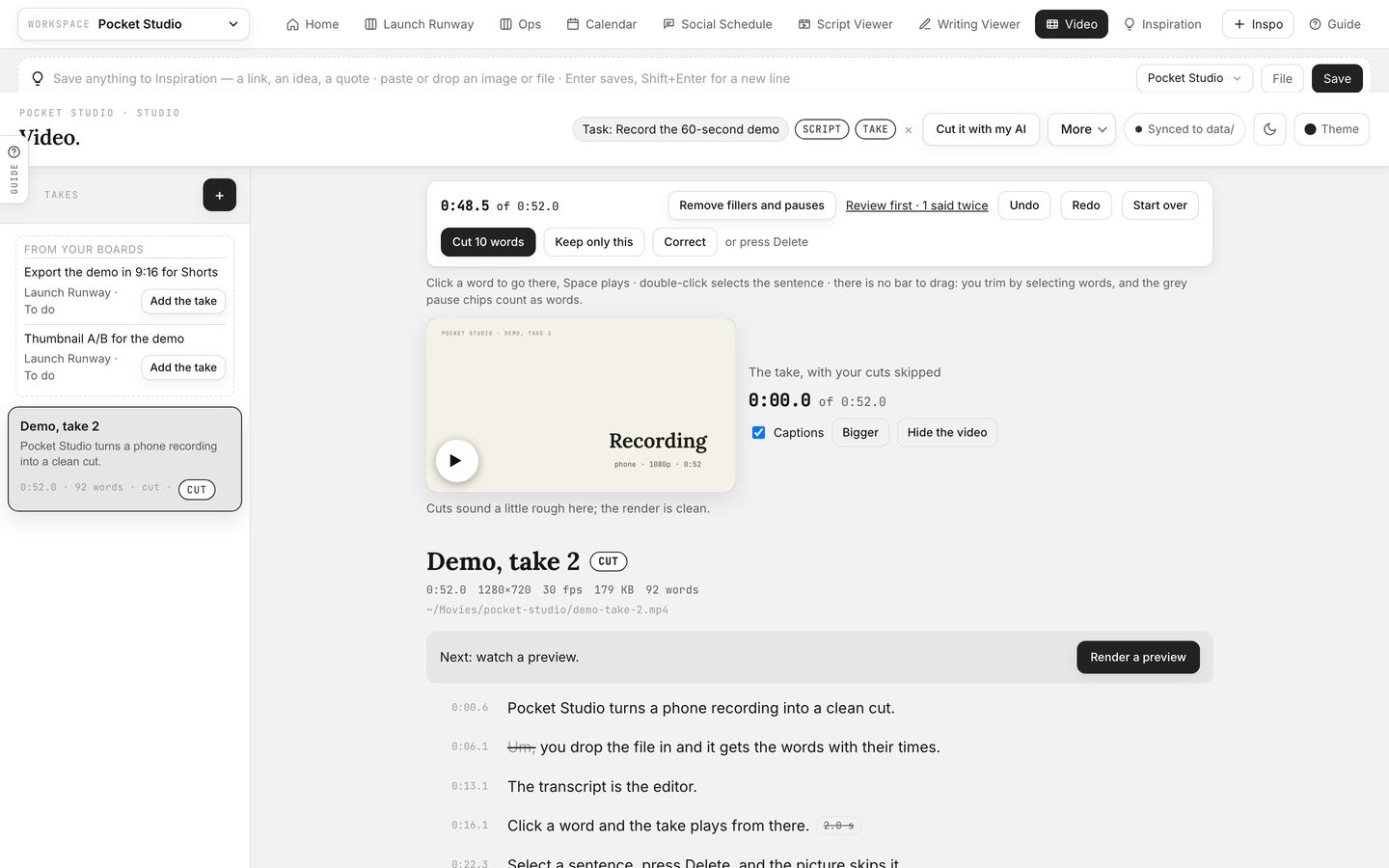This screenshot has height=868, width=1389.
Task: Switch to the Script Viewer tab
Action: (845, 24)
